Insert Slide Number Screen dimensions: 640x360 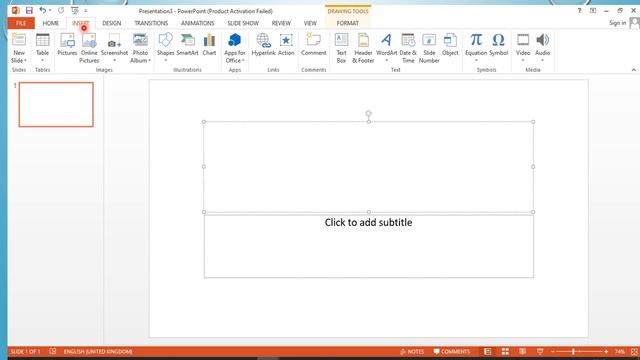click(429, 48)
